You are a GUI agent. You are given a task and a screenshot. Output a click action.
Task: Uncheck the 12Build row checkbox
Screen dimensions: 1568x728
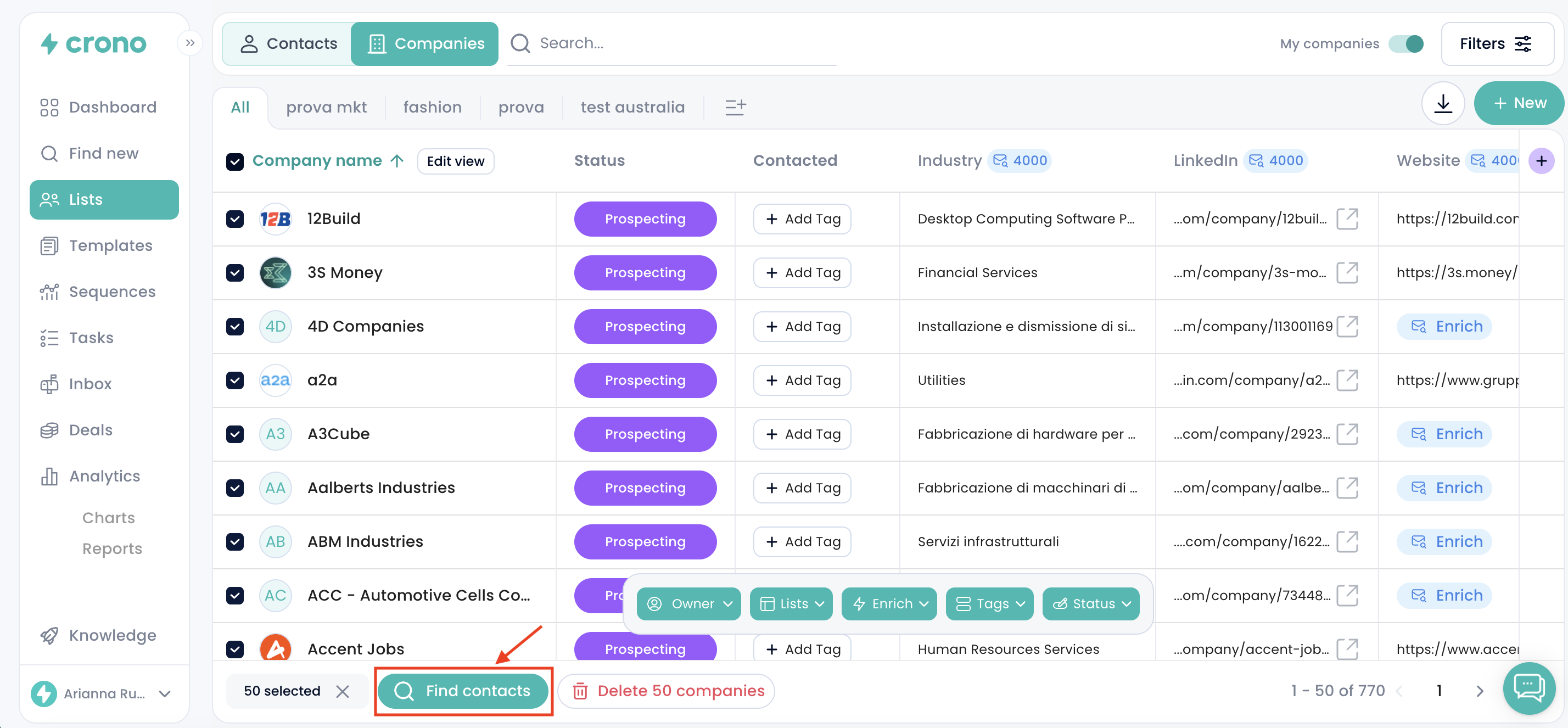tap(235, 219)
